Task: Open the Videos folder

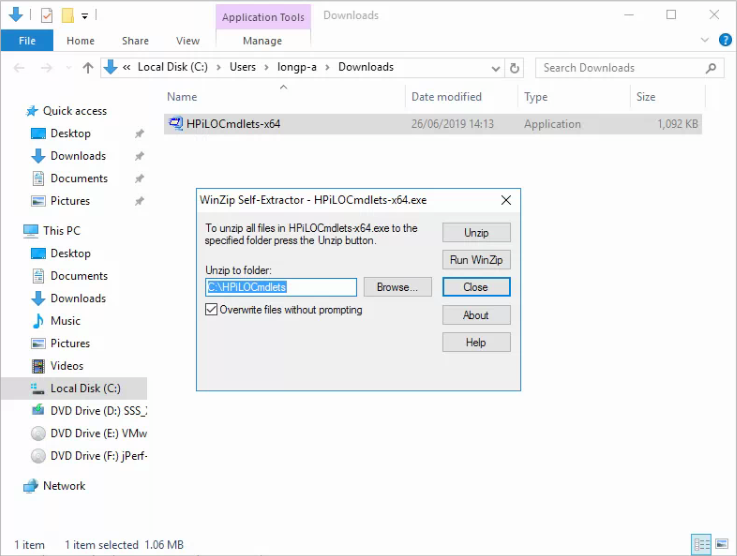Action: [x=67, y=366]
